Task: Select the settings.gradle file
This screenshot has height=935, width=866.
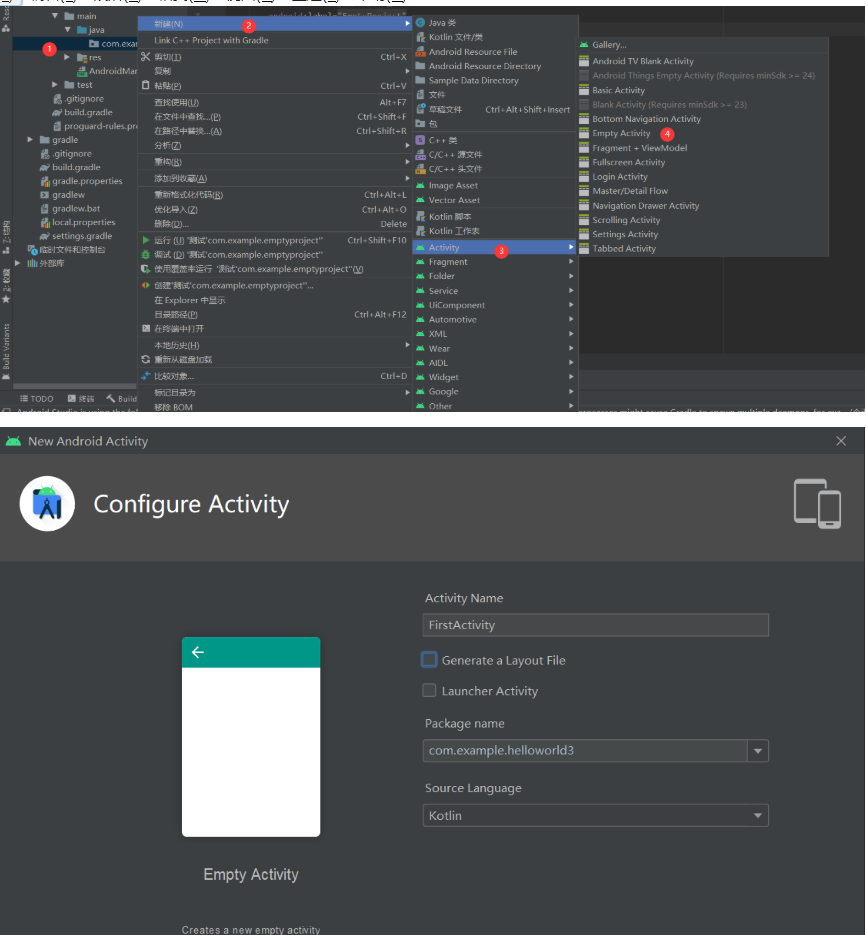Action: [x=76, y=236]
